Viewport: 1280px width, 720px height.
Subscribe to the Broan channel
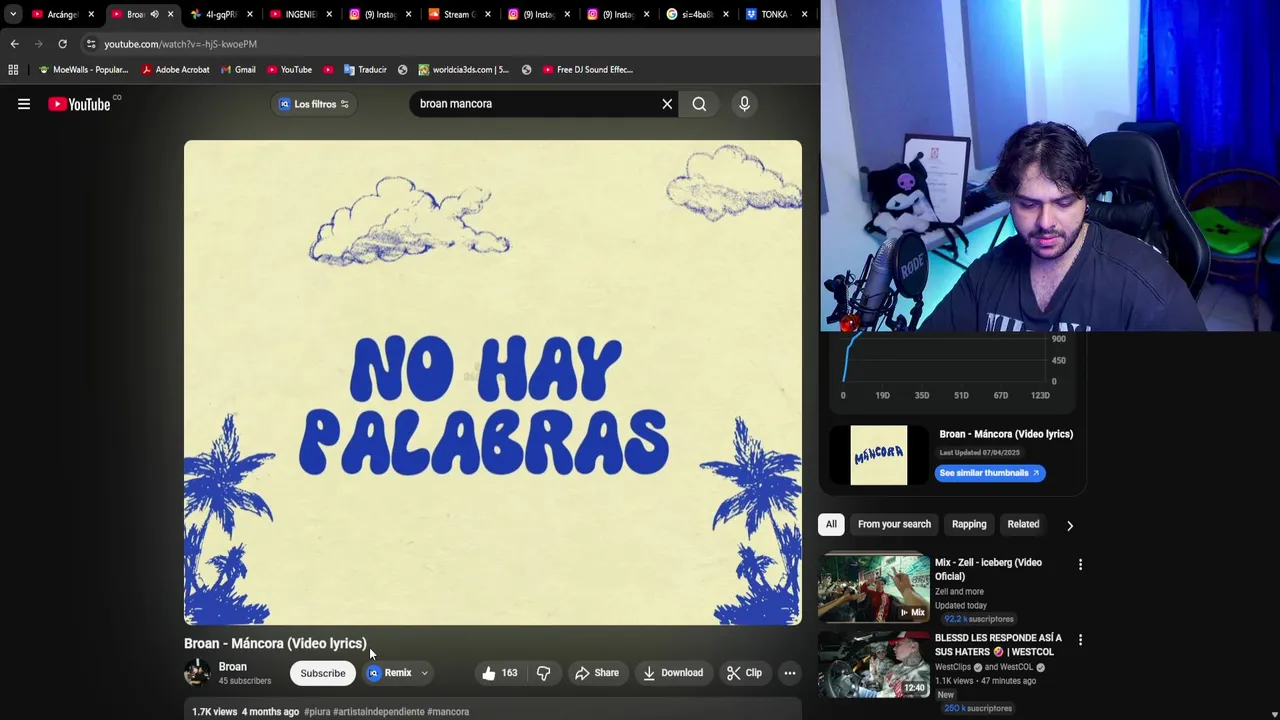coord(323,673)
